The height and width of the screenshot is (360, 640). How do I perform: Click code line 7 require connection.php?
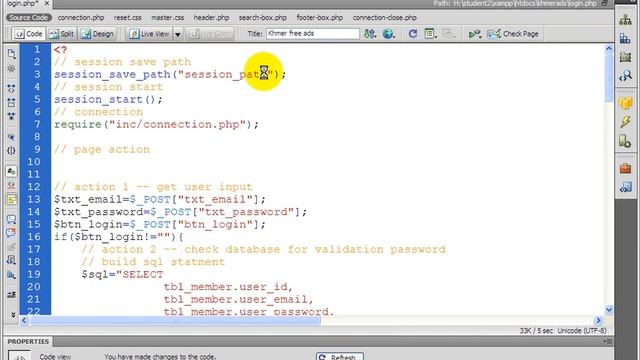(156, 124)
